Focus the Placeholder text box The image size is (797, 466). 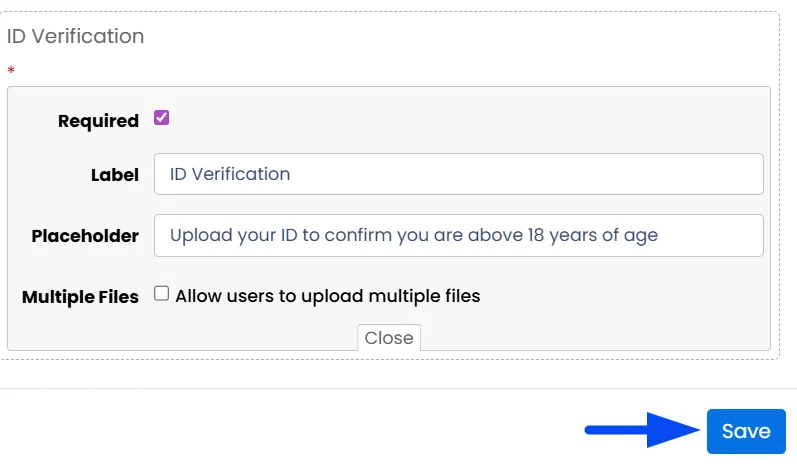point(458,235)
